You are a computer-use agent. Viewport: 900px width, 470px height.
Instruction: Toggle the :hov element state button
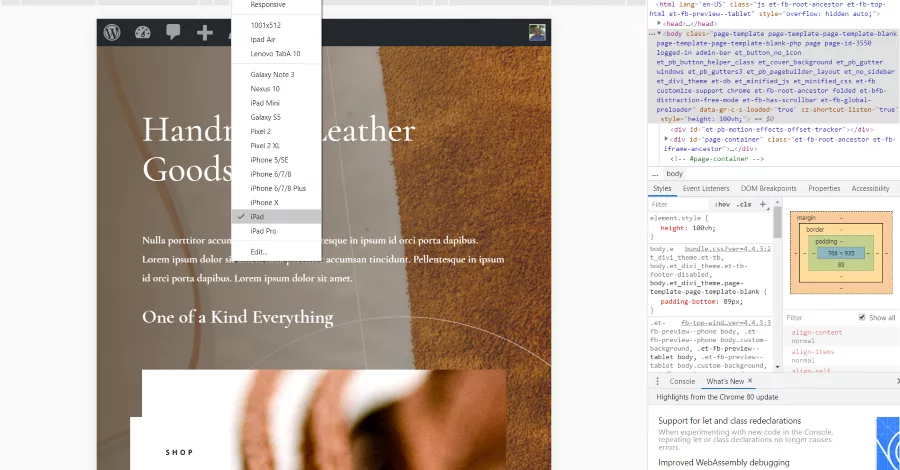coord(722,204)
